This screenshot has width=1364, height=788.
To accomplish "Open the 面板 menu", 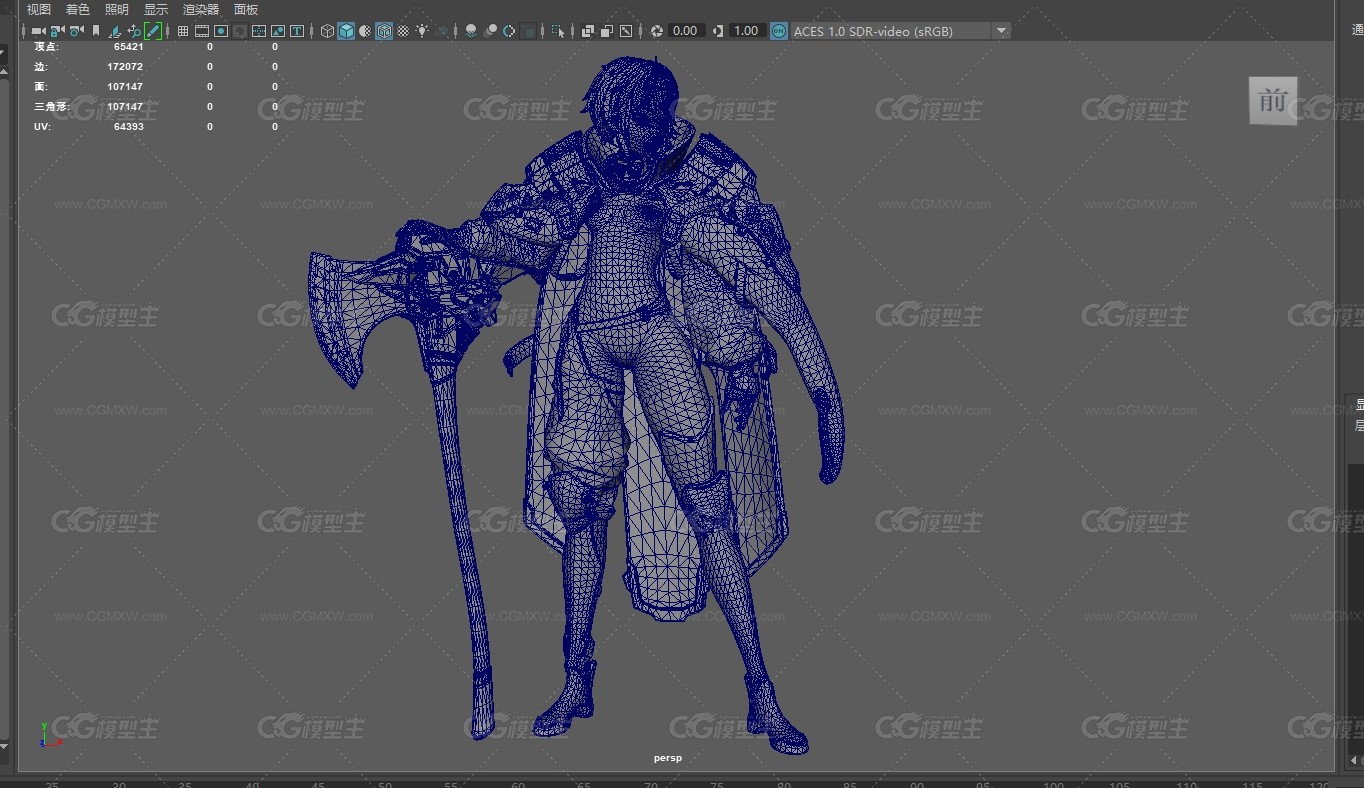I will (x=246, y=9).
